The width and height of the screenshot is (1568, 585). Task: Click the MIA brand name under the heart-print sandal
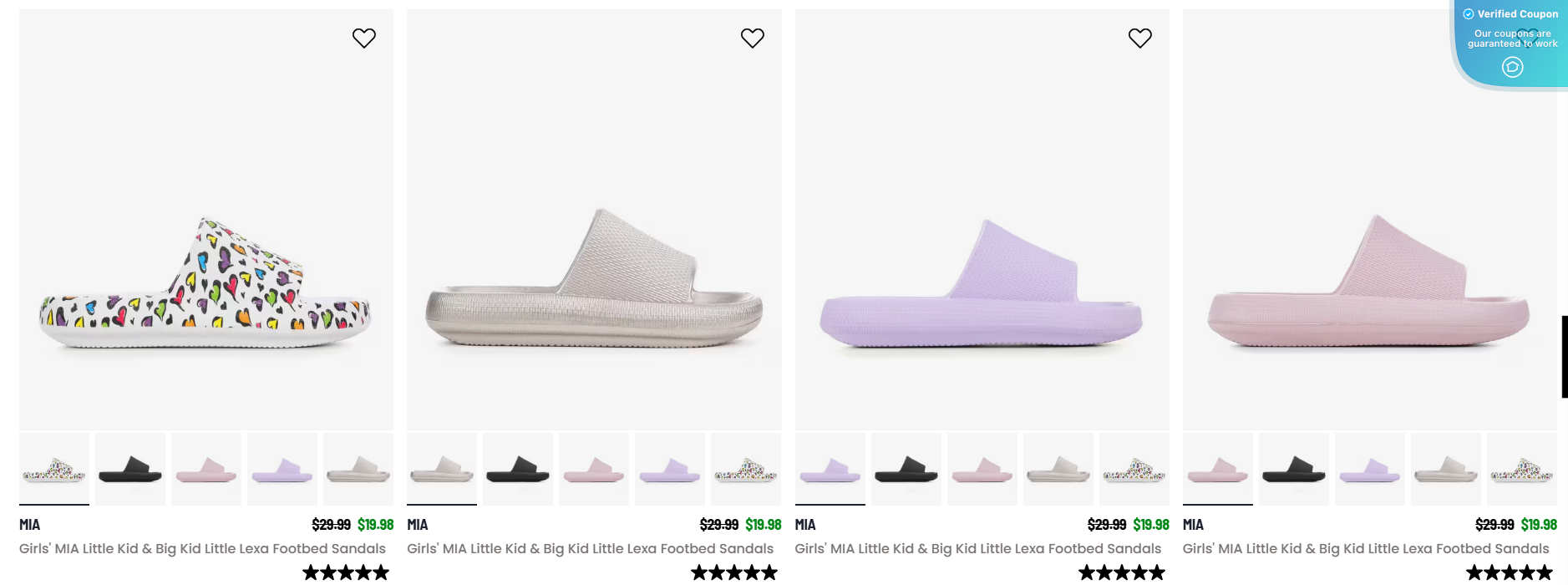[x=30, y=525]
